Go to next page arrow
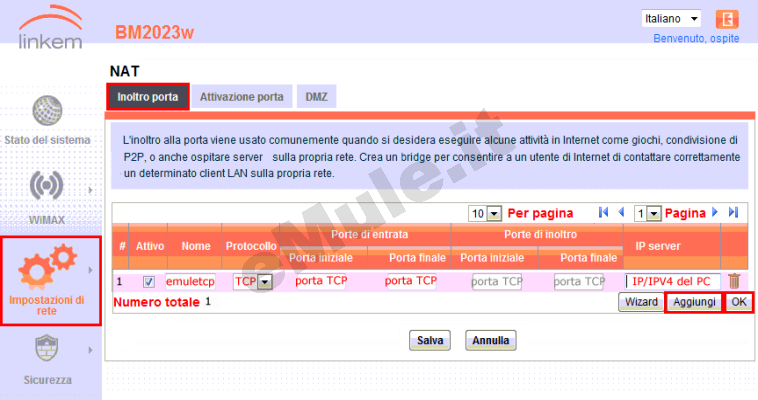 714,212
